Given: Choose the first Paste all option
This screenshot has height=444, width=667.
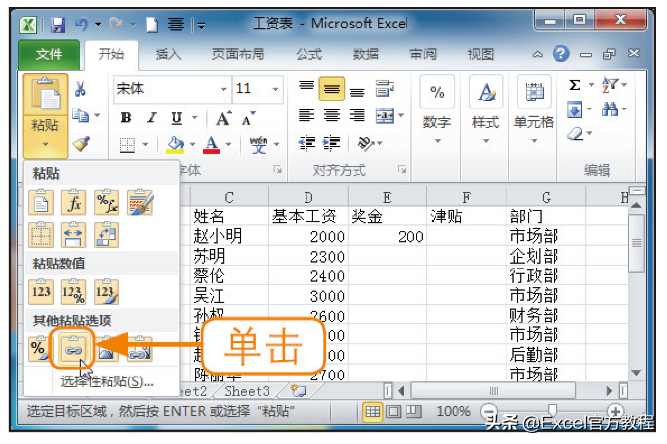Looking at the screenshot, I should point(41,202).
